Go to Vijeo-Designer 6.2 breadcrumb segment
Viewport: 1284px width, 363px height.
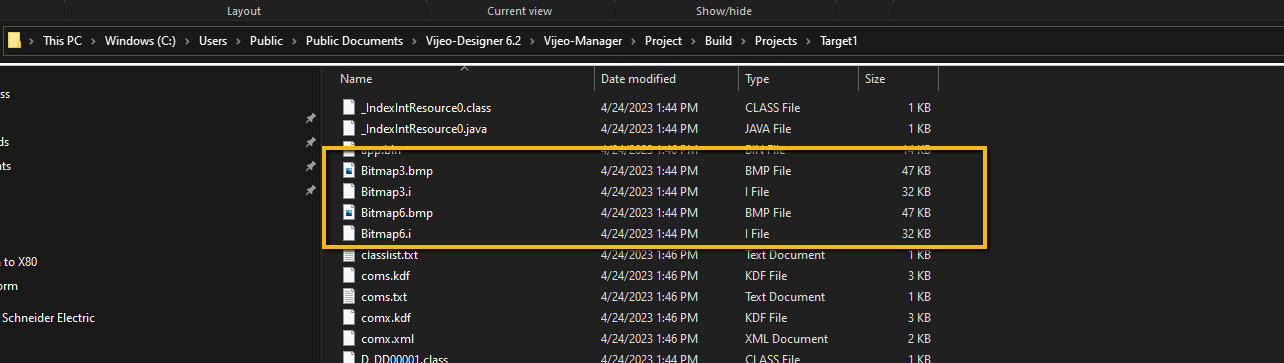click(x=473, y=41)
